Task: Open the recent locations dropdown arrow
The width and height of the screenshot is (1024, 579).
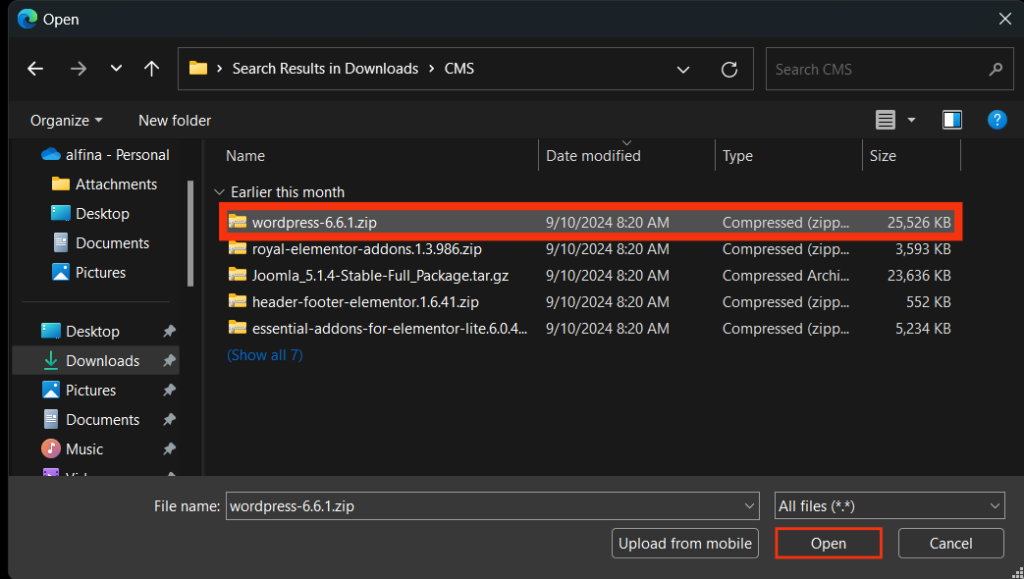Action: [x=116, y=69]
